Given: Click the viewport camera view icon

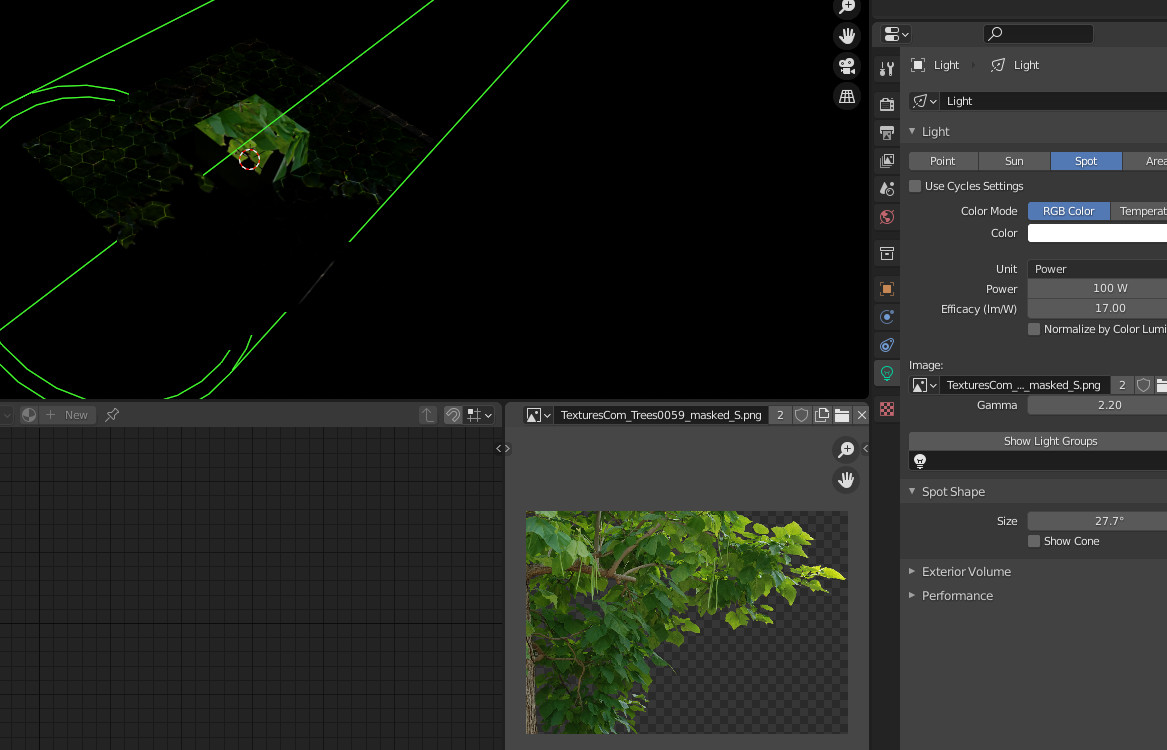Looking at the screenshot, I should click(x=847, y=66).
